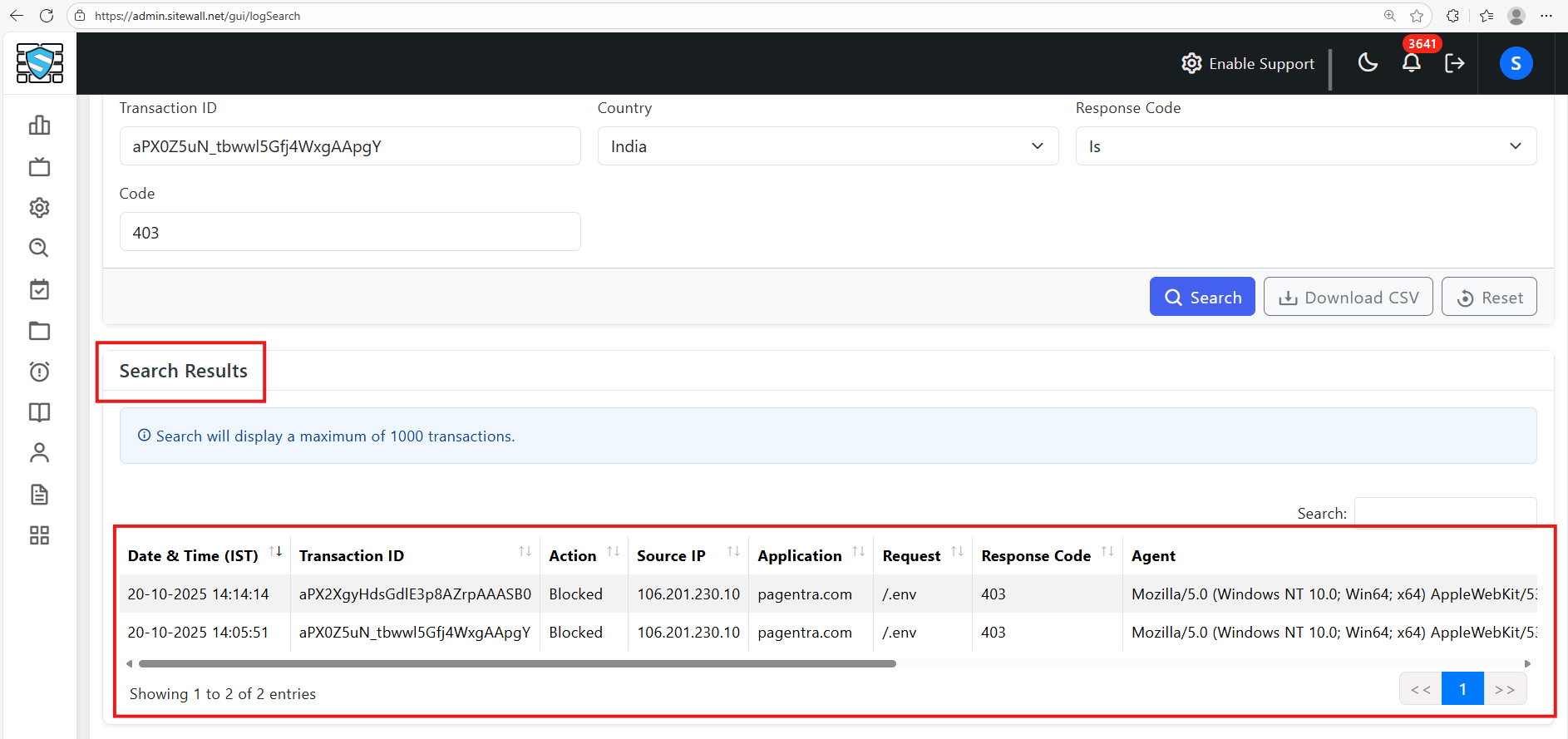Open the dashboard bar chart sidebar icon
The height and width of the screenshot is (739, 1568).
click(x=39, y=126)
